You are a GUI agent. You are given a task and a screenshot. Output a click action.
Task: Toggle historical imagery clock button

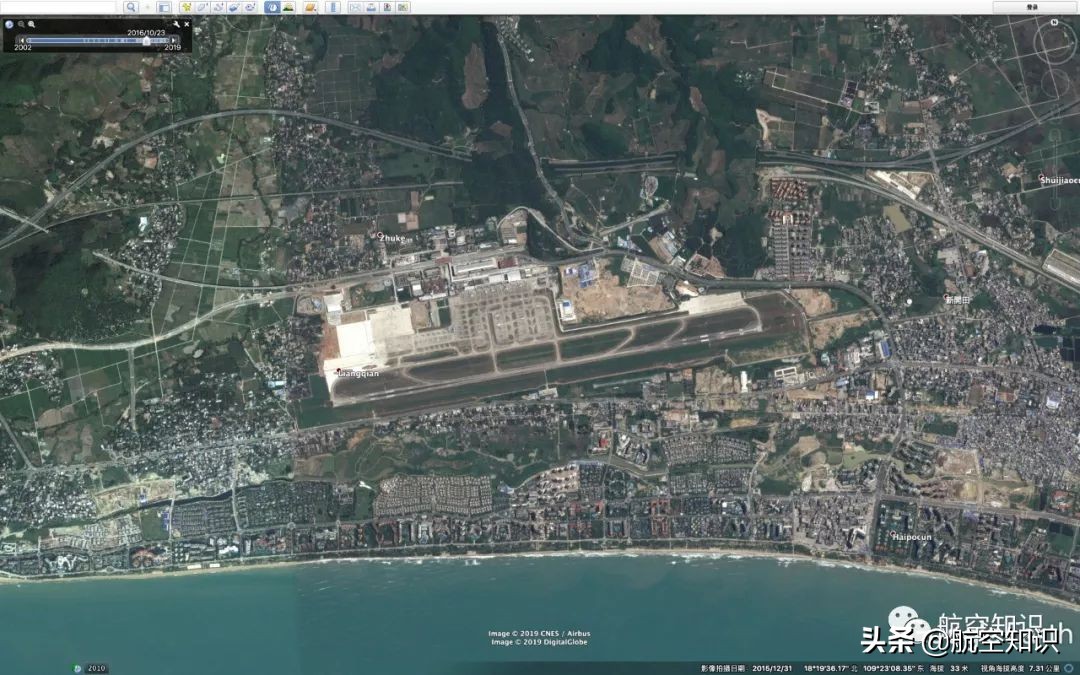point(272,7)
